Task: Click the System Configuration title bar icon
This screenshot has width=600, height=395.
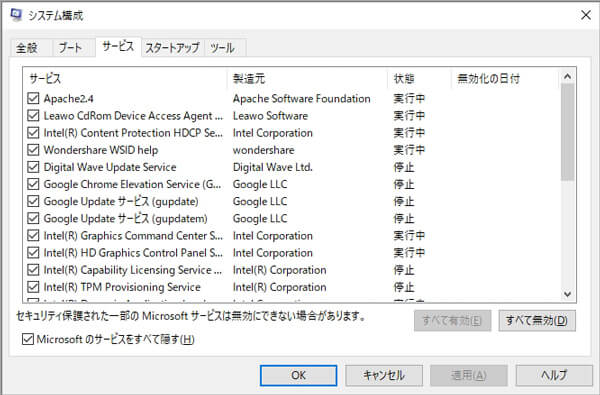Action: (x=16, y=15)
